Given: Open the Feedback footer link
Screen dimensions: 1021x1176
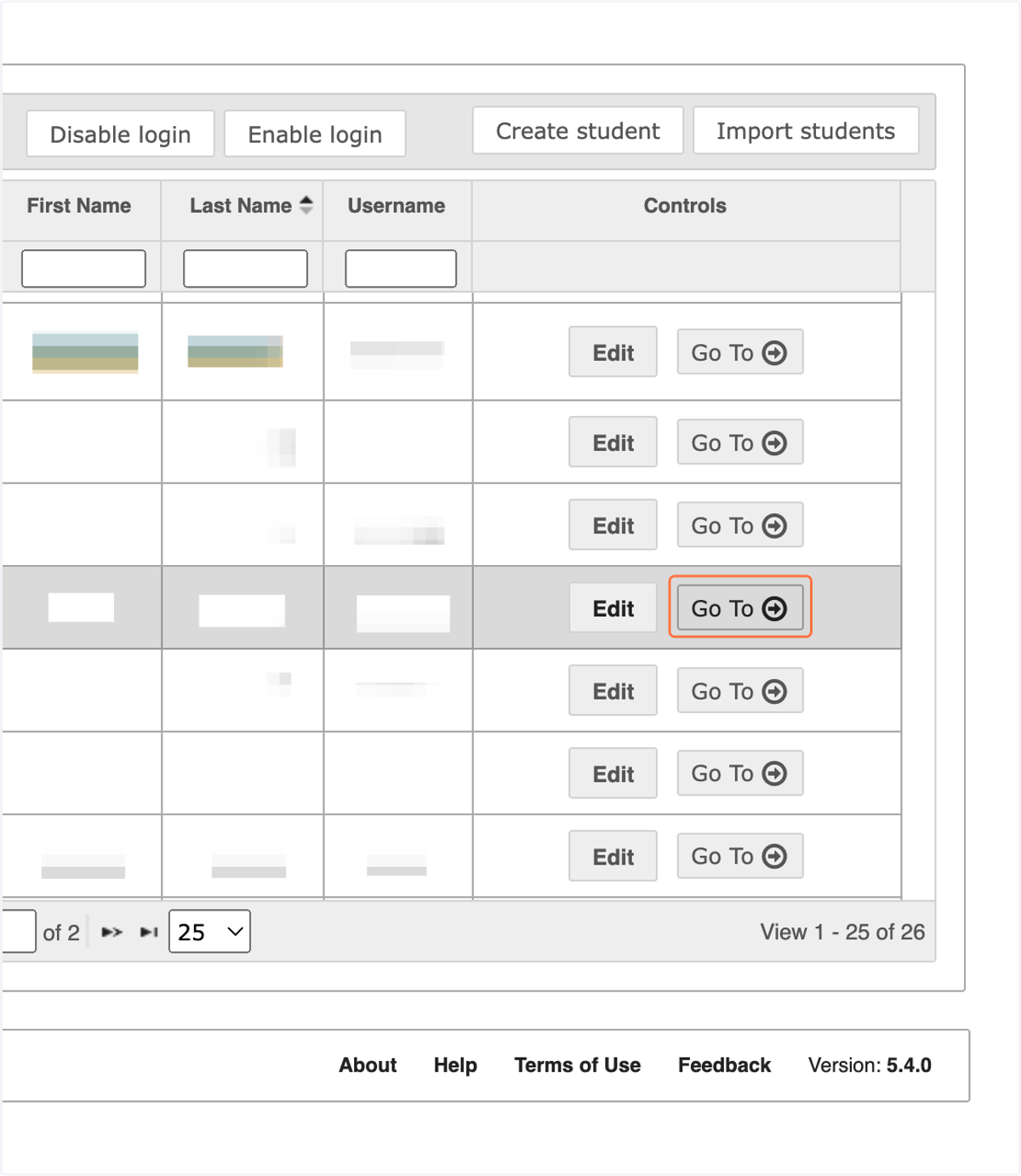Looking at the screenshot, I should pos(724,1065).
